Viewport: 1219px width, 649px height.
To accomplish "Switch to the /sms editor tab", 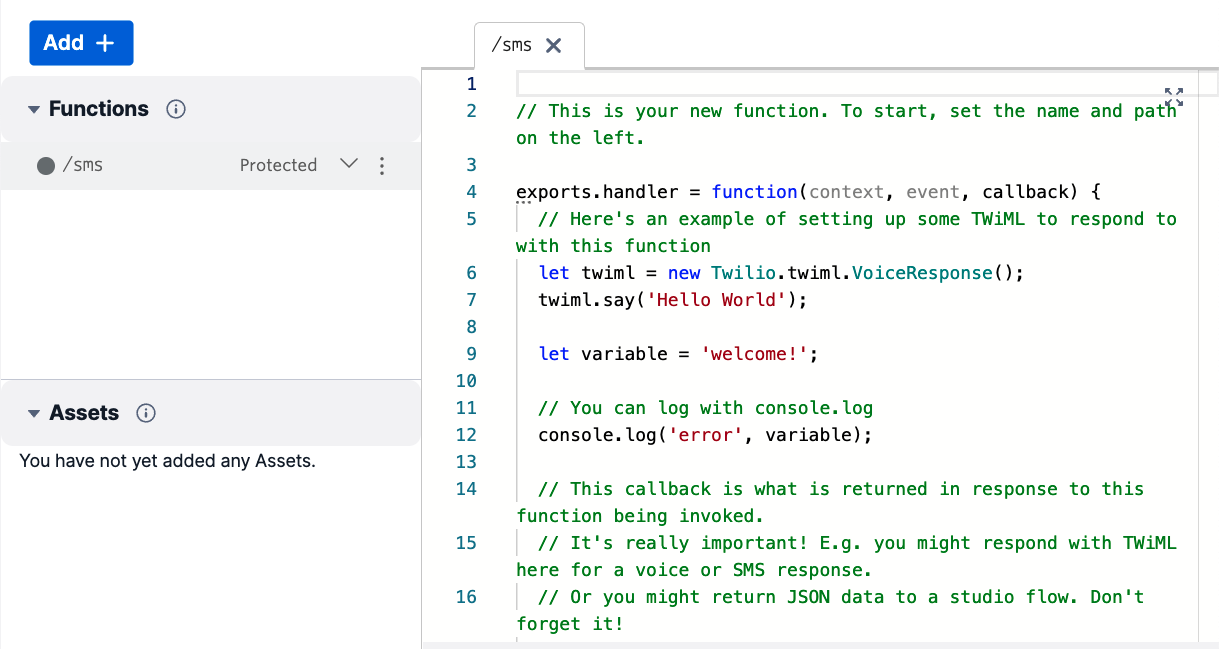I will pos(511,46).
